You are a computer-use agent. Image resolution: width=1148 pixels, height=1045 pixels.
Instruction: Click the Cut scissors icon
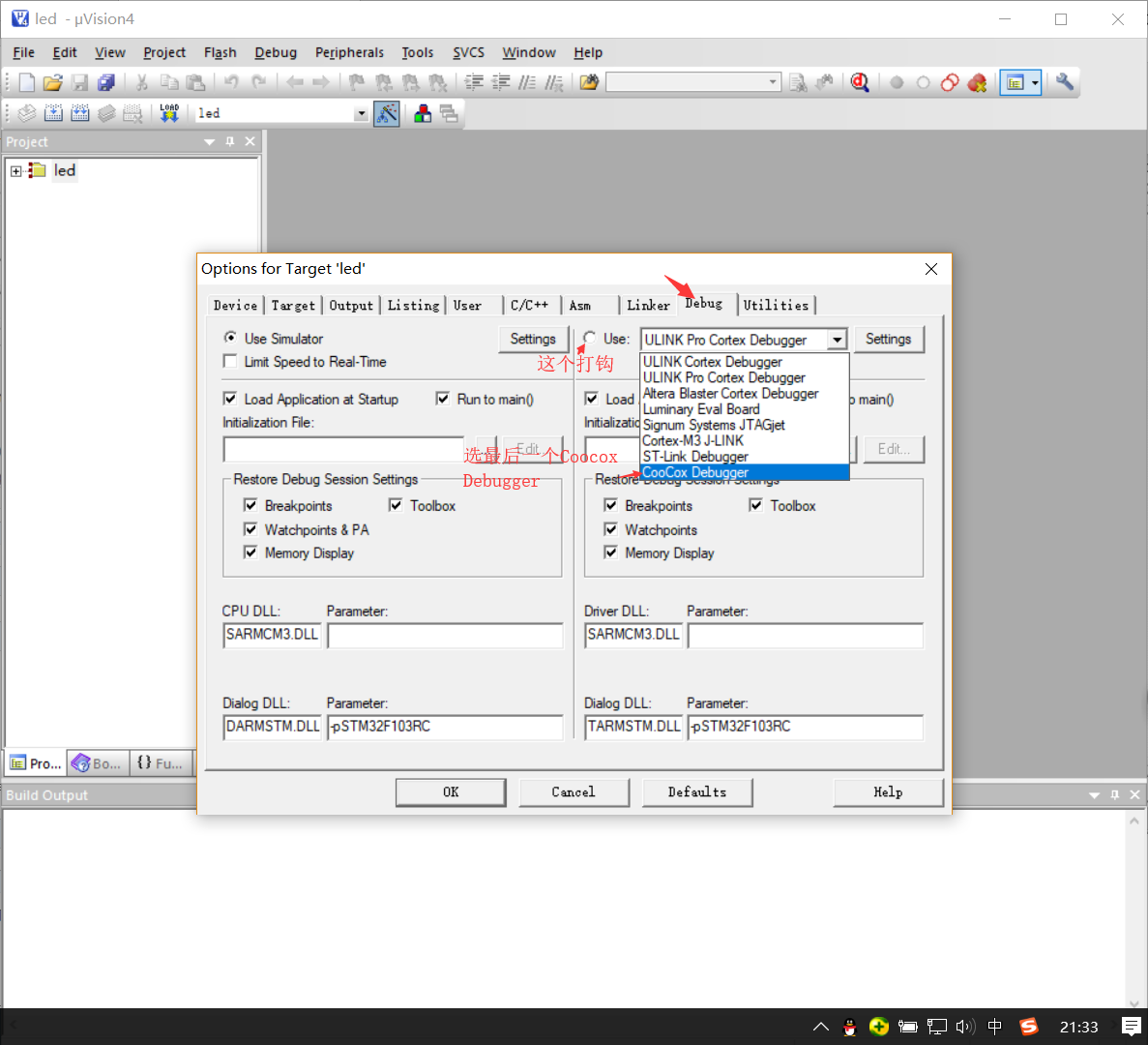[141, 83]
